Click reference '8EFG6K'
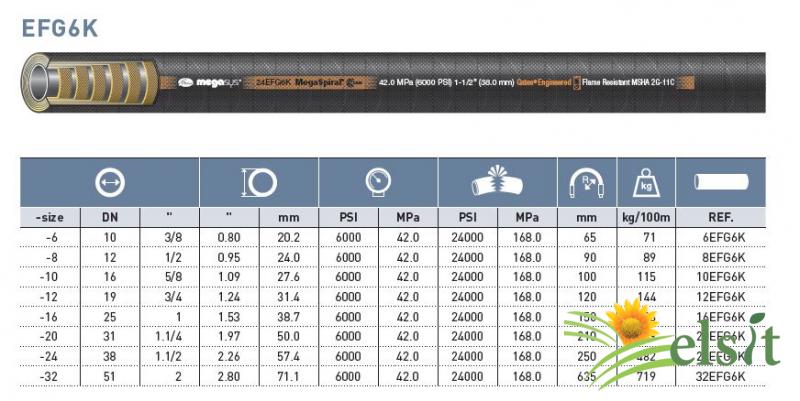The width and height of the screenshot is (800, 401). click(723, 257)
